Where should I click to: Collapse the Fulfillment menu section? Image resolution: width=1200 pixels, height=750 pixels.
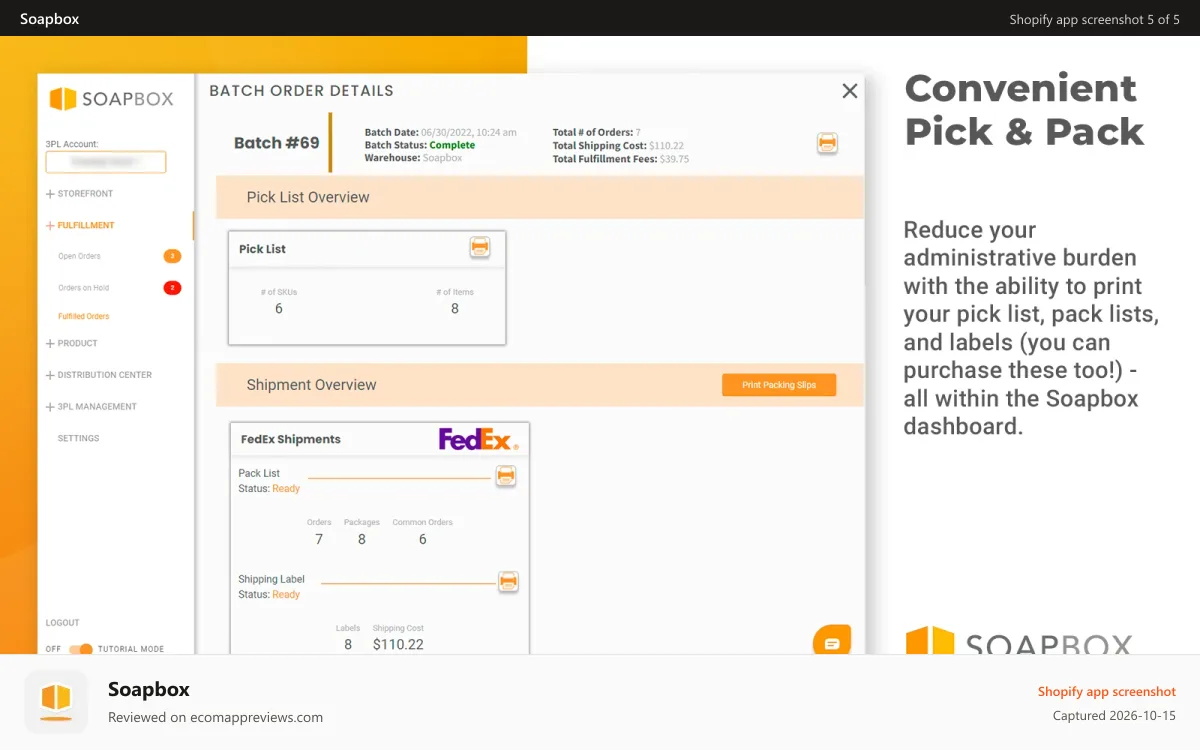coord(80,226)
